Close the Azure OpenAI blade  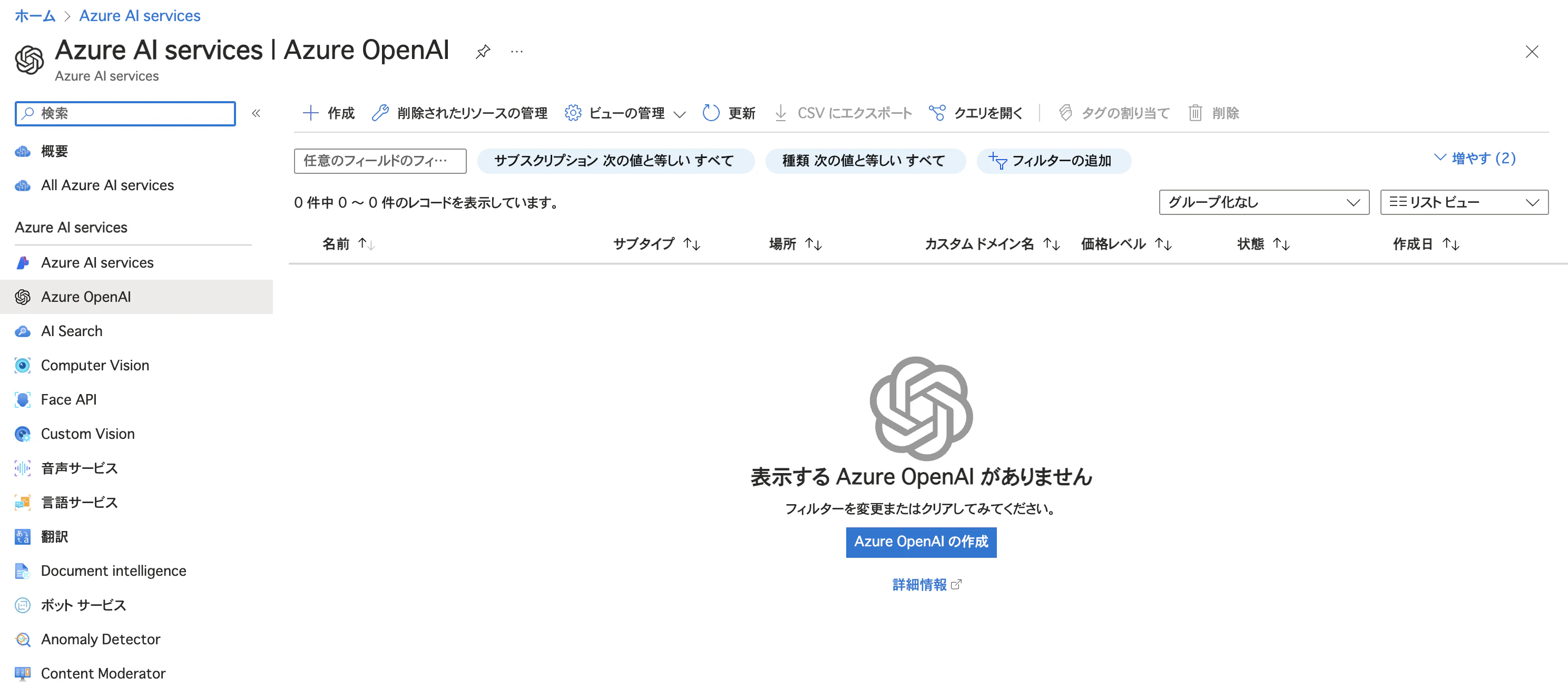(x=1532, y=52)
